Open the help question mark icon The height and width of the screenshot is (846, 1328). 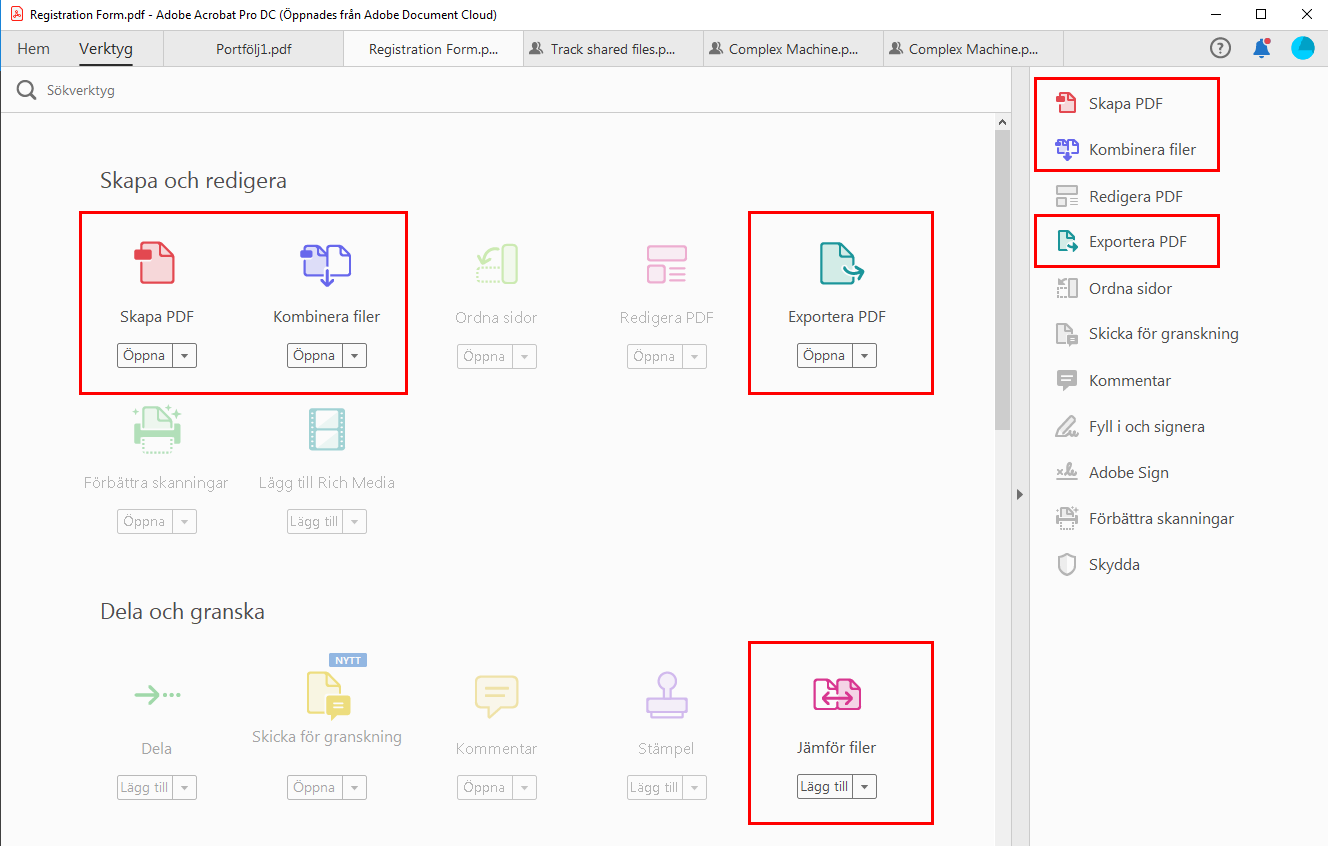point(1220,48)
